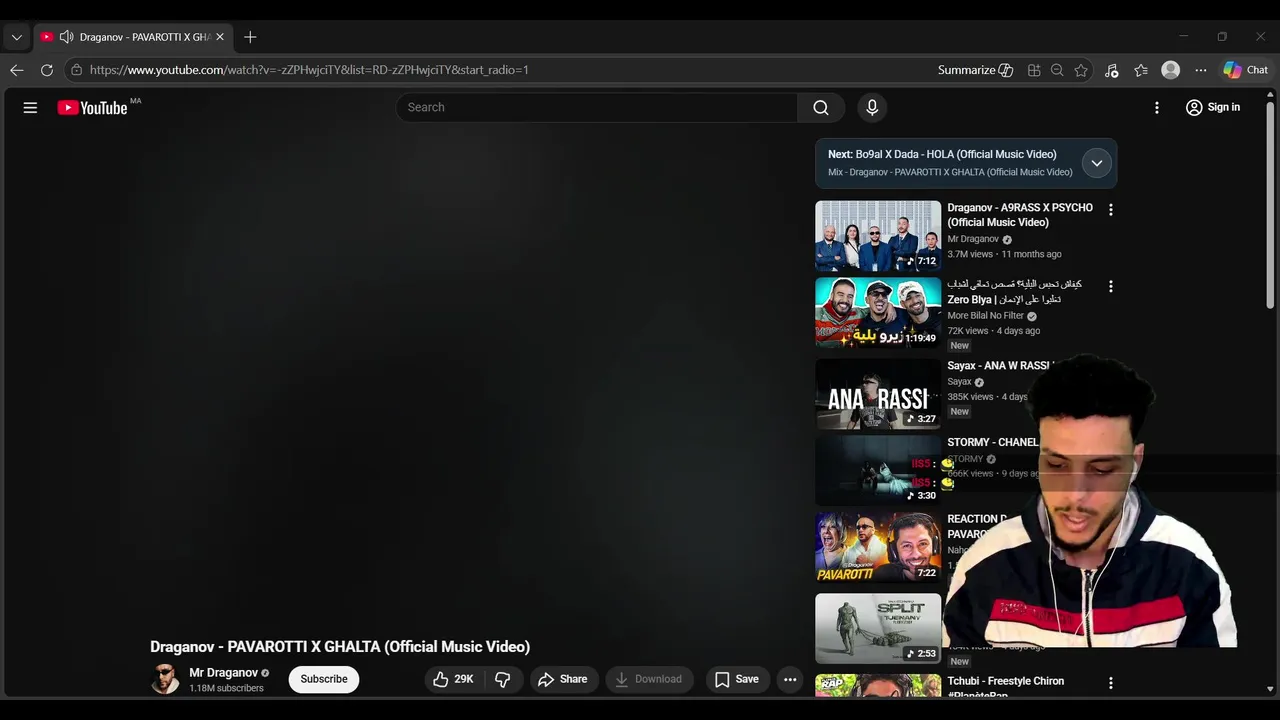
Task: Switch to the Draganov PAVAROTTI tab
Action: [134, 37]
